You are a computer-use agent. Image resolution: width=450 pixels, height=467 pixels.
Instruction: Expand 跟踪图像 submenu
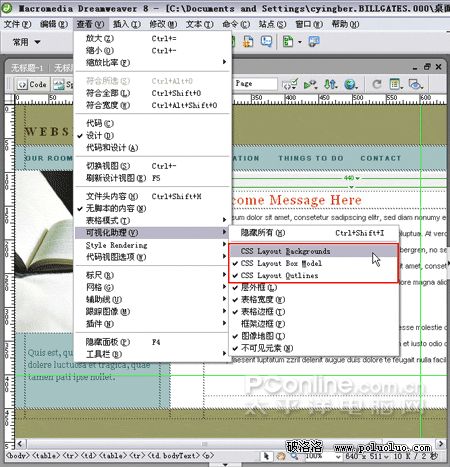click(x=152, y=311)
